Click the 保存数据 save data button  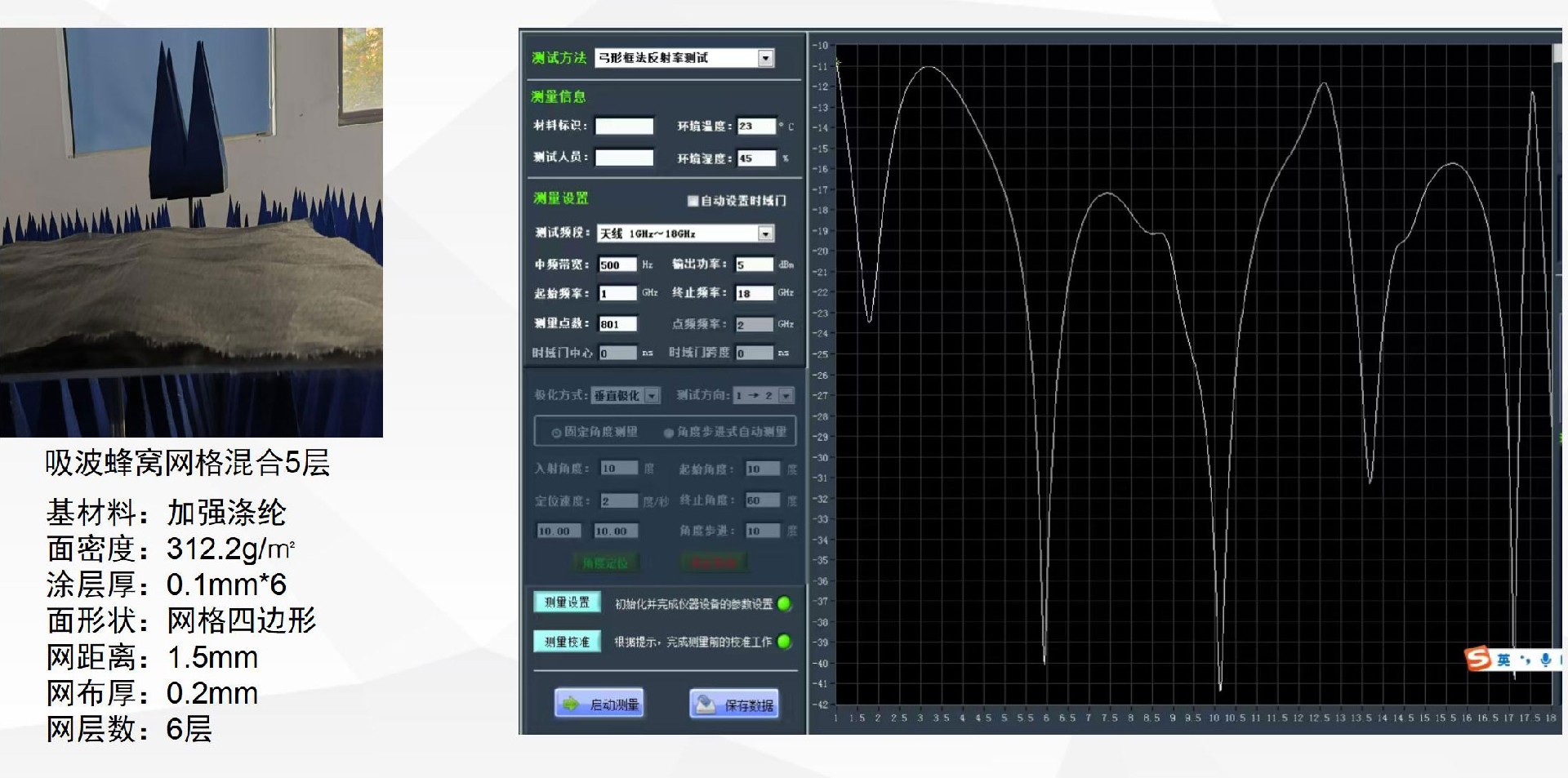pos(734,704)
